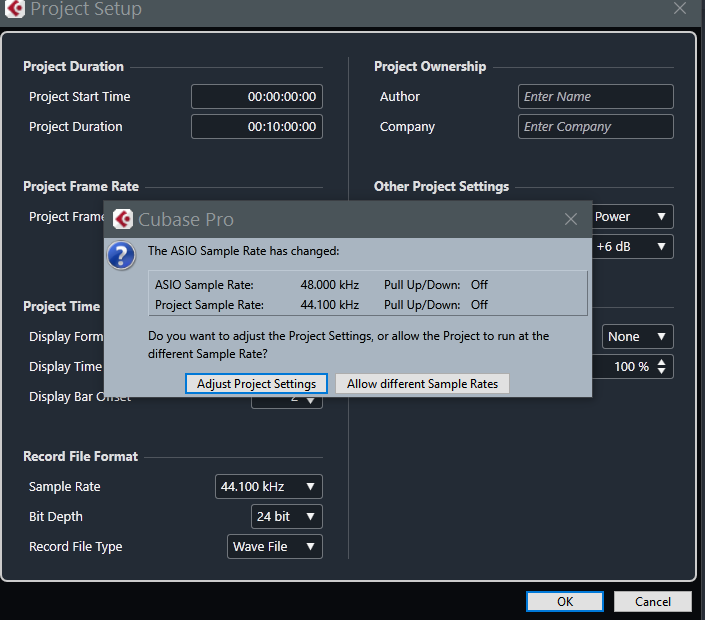Viewport: 705px width, 620px height.
Task: Edit the Project Duration time field
Action: click(257, 126)
